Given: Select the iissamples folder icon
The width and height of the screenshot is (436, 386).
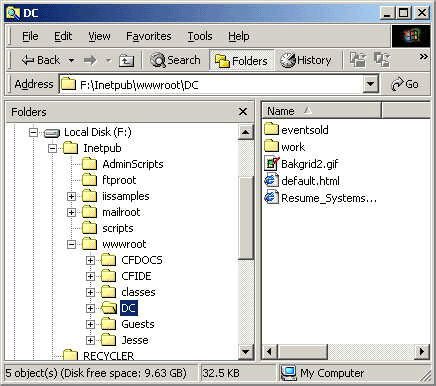Looking at the screenshot, I should (89, 196).
